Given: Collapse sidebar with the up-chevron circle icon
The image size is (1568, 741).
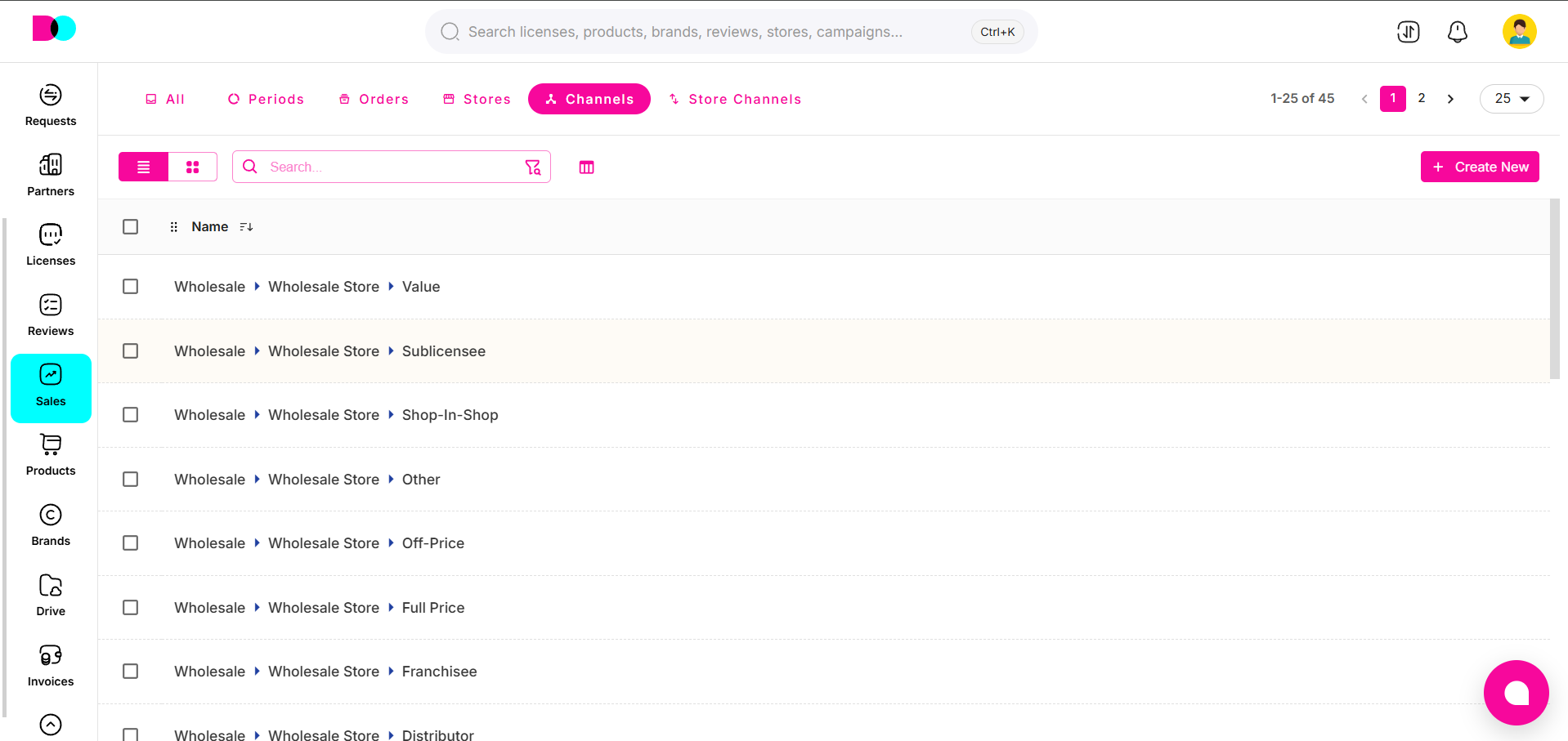Looking at the screenshot, I should (x=51, y=725).
